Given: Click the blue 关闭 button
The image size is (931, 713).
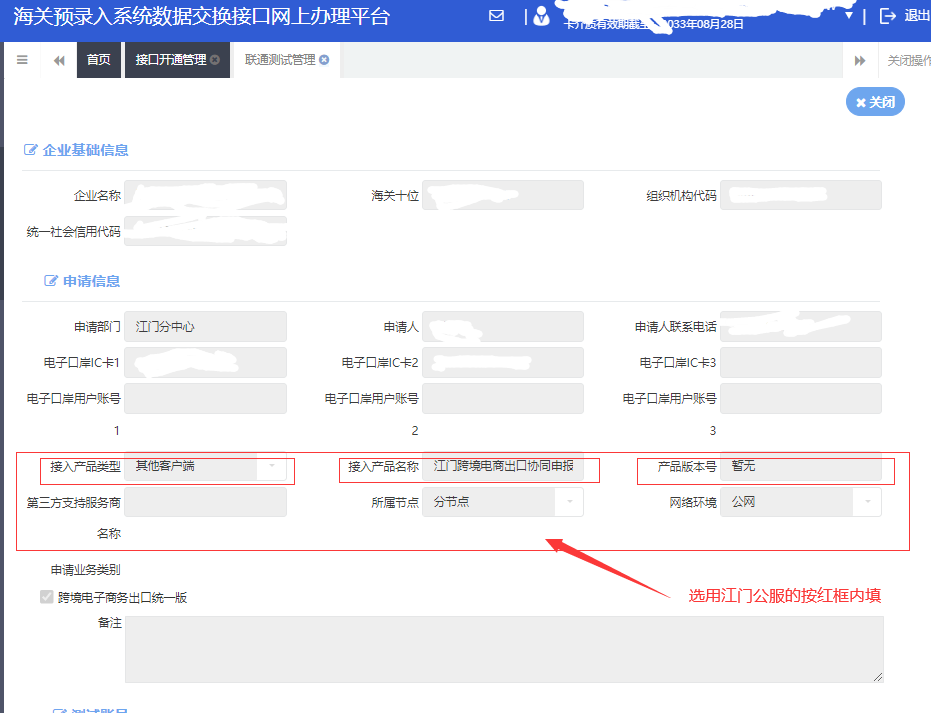Looking at the screenshot, I should 875,102.
